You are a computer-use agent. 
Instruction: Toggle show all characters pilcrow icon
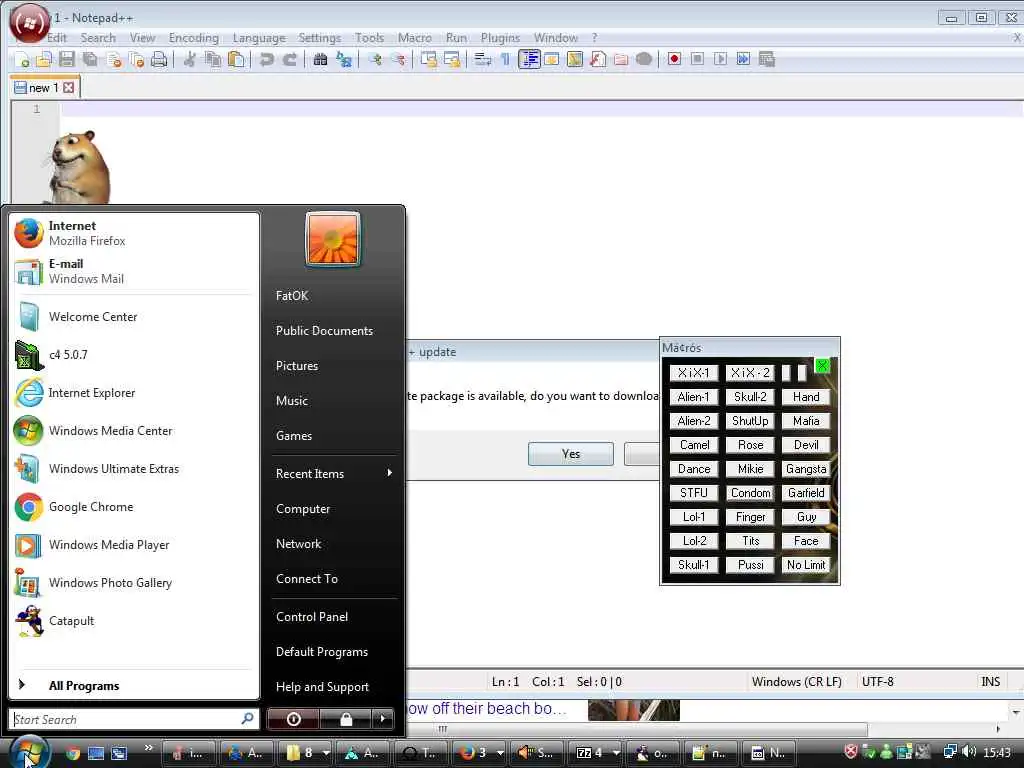(x=505, y=60)
